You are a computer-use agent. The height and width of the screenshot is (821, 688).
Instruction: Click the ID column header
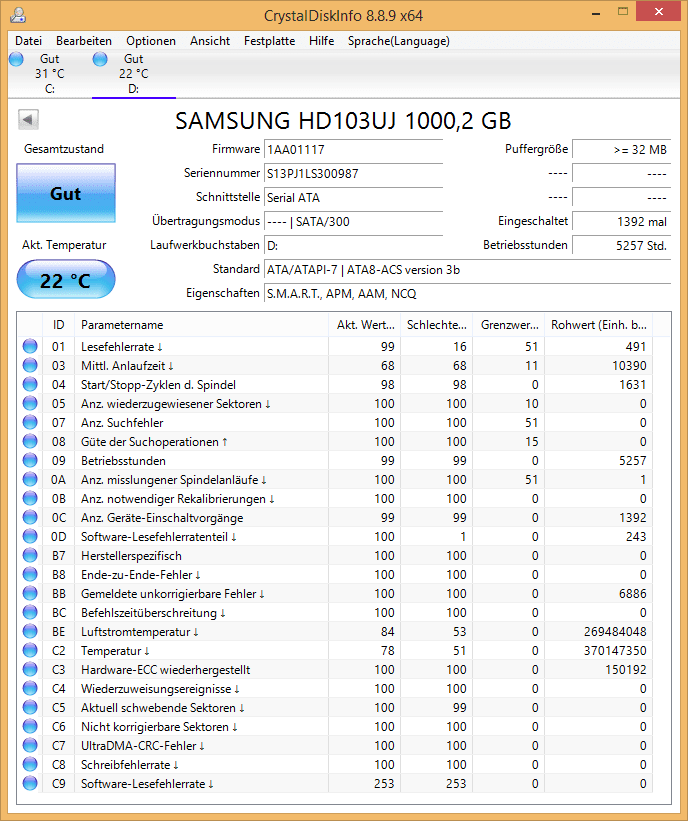59,325
